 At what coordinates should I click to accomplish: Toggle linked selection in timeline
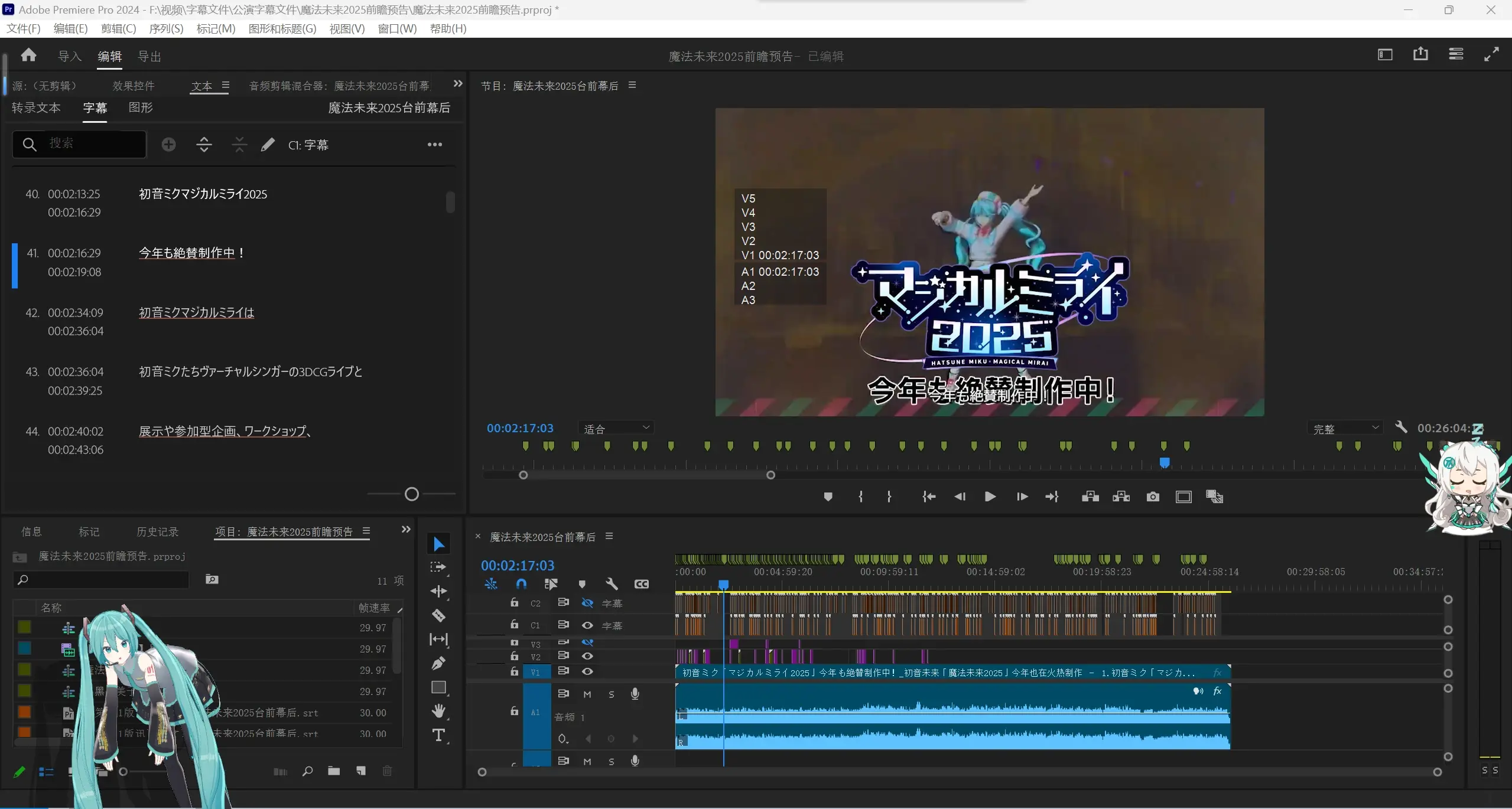point(551,584)
